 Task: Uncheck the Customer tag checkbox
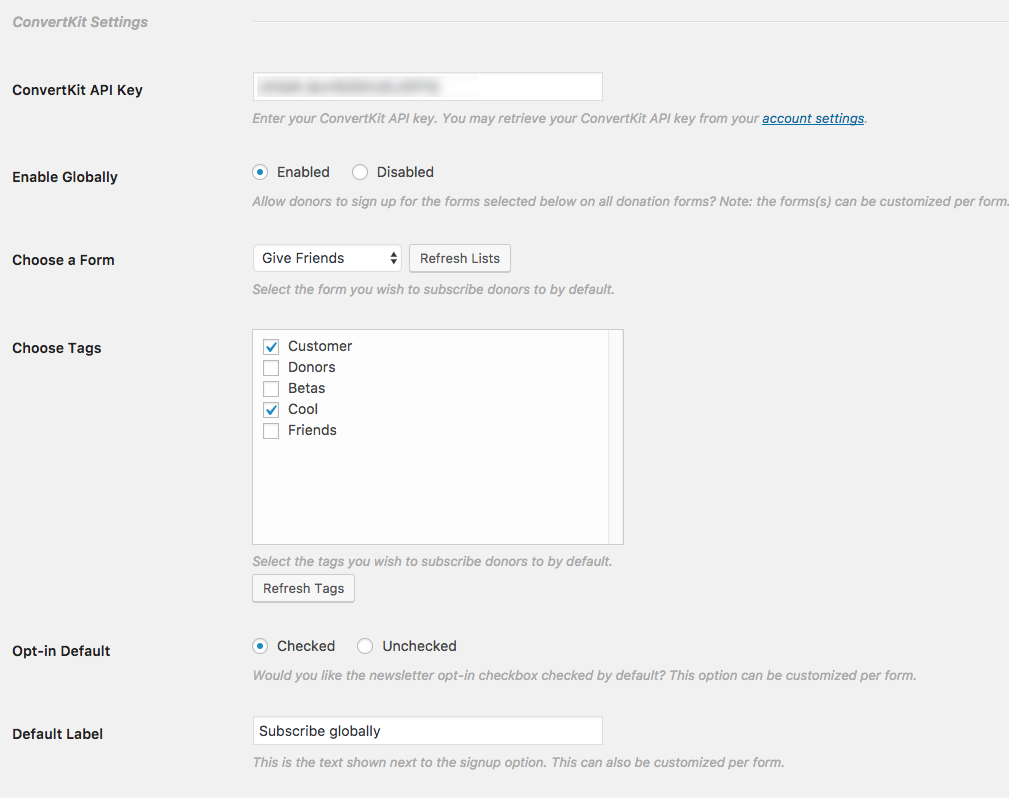pyautogui.click(x=271, y=347)
